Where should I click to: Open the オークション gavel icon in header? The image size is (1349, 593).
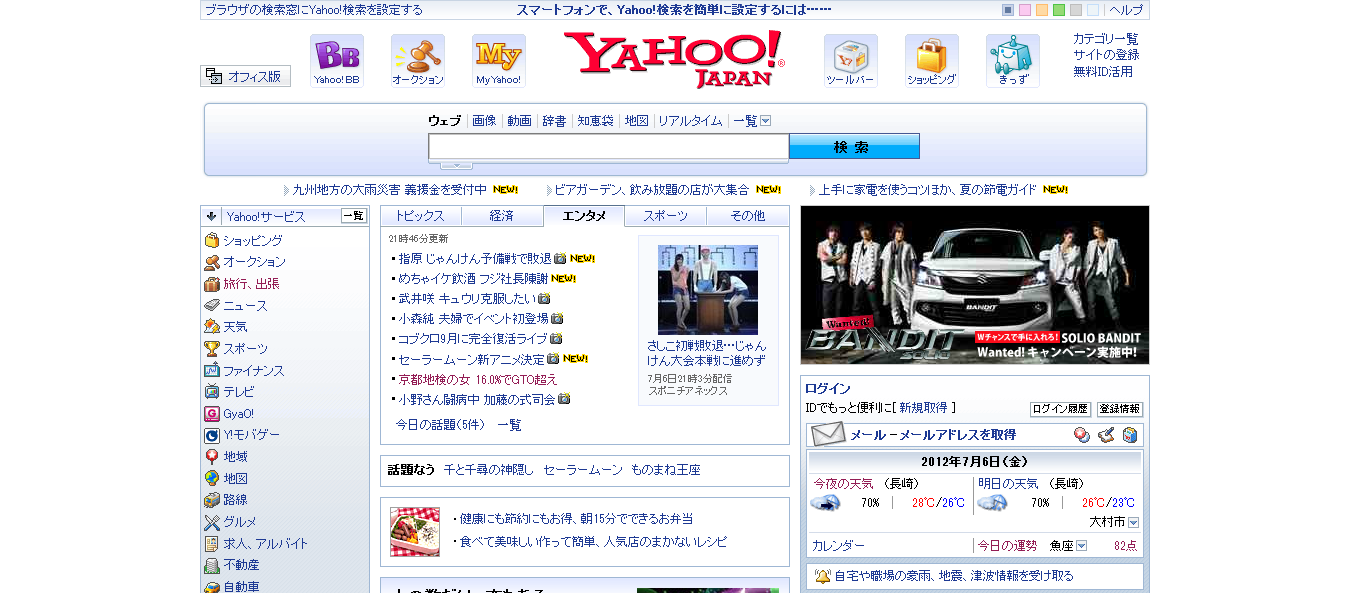[418, 61]
